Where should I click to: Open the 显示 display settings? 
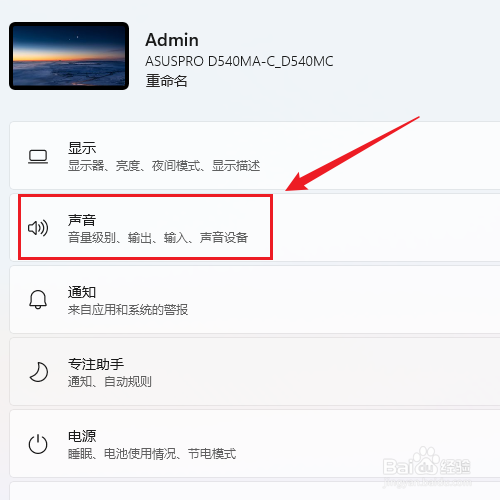point(255,156)
